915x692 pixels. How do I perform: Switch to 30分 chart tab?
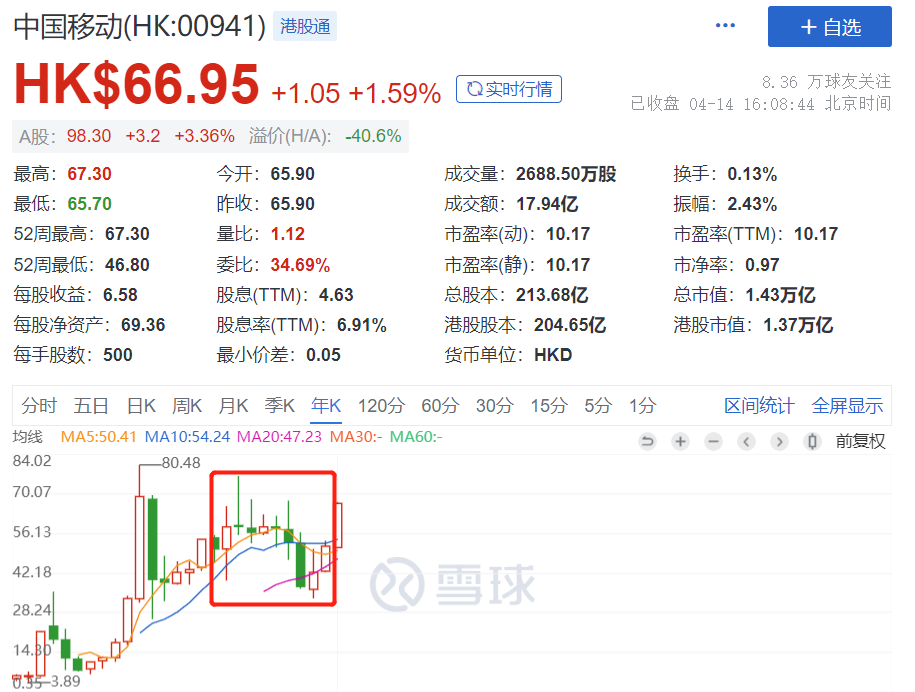tap(495, 406)
